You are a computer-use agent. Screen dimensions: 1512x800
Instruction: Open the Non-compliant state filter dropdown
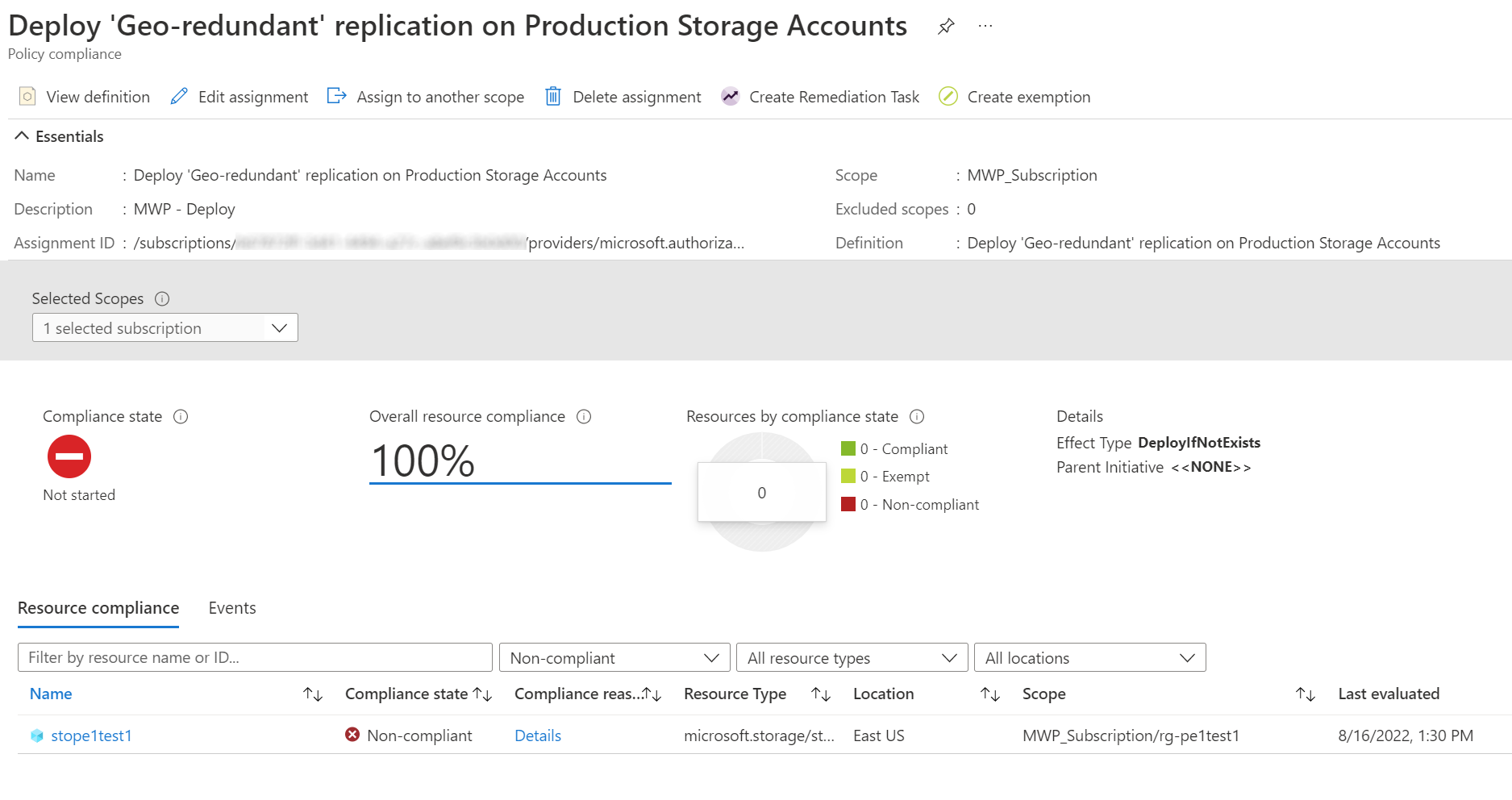614,658
